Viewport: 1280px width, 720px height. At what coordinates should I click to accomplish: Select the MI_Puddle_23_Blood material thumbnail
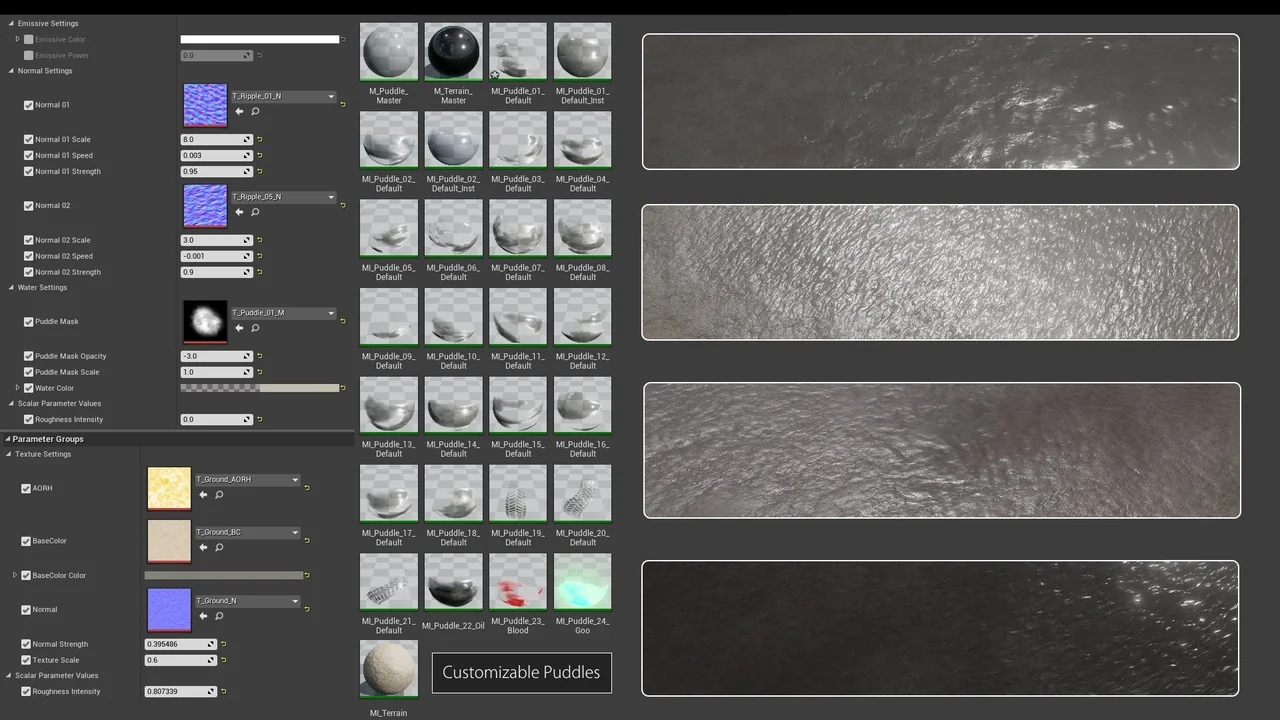click(518, 582)
